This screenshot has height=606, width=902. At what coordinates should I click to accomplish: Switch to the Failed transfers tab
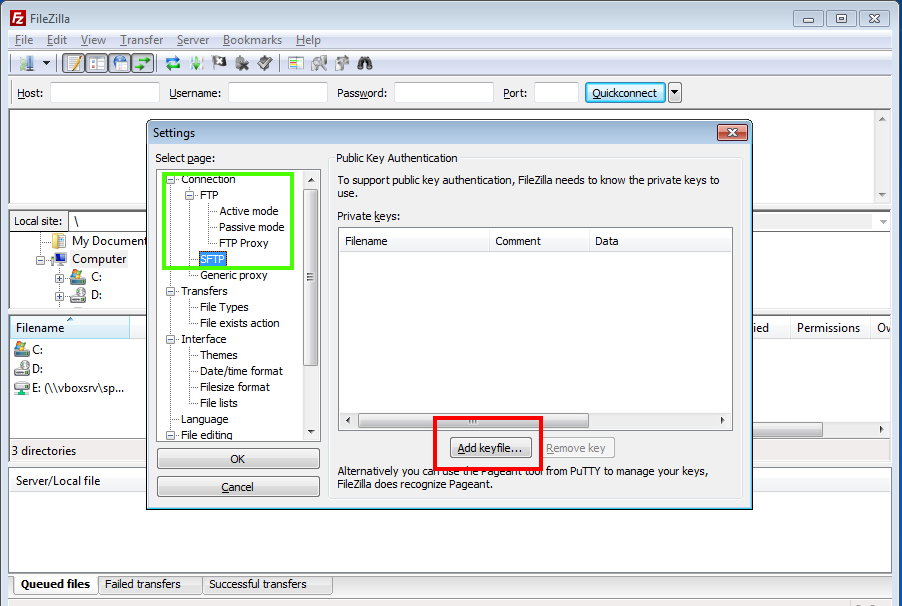pos(143,584)
